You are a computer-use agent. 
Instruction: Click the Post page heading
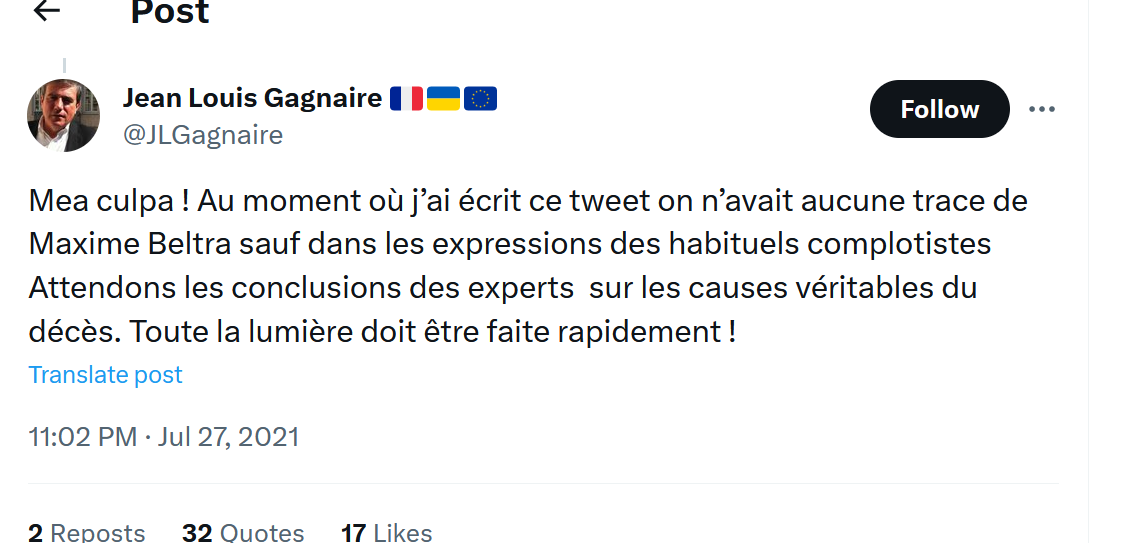pyautogui.click(x=170, y=12)
